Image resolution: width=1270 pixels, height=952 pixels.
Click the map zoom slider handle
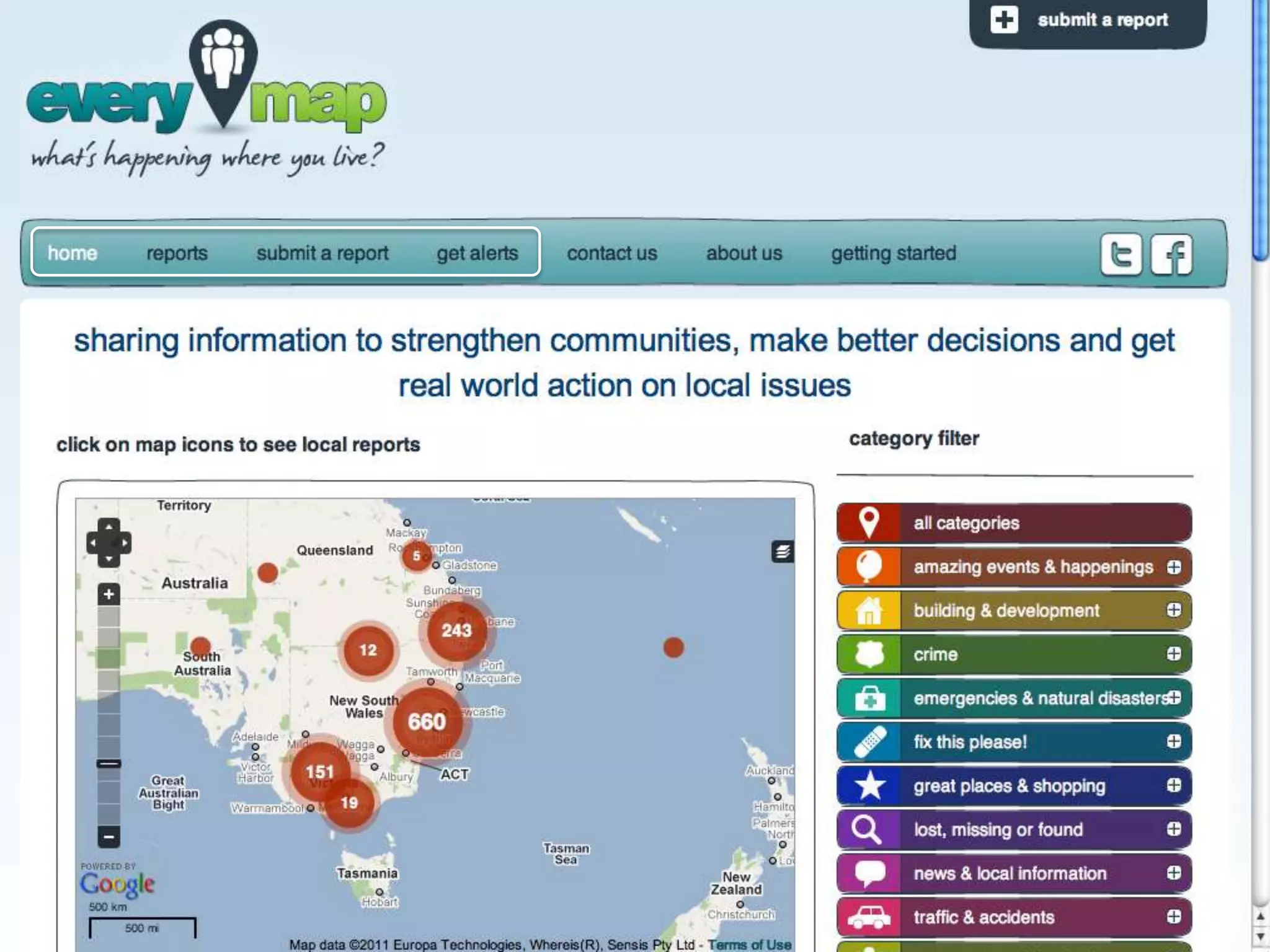point(109,764)
